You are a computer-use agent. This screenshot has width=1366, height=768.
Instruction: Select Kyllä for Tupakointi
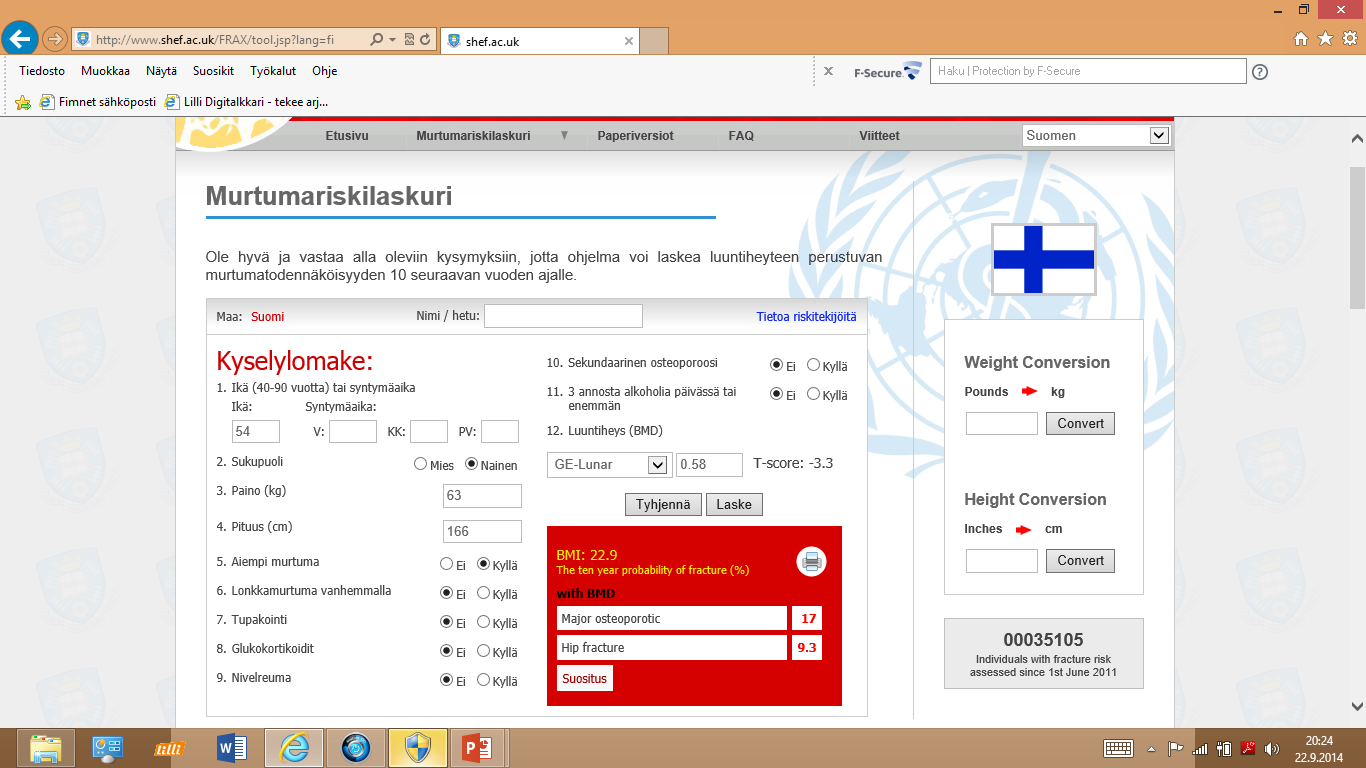pyautogui.click(x=484, y=622)
